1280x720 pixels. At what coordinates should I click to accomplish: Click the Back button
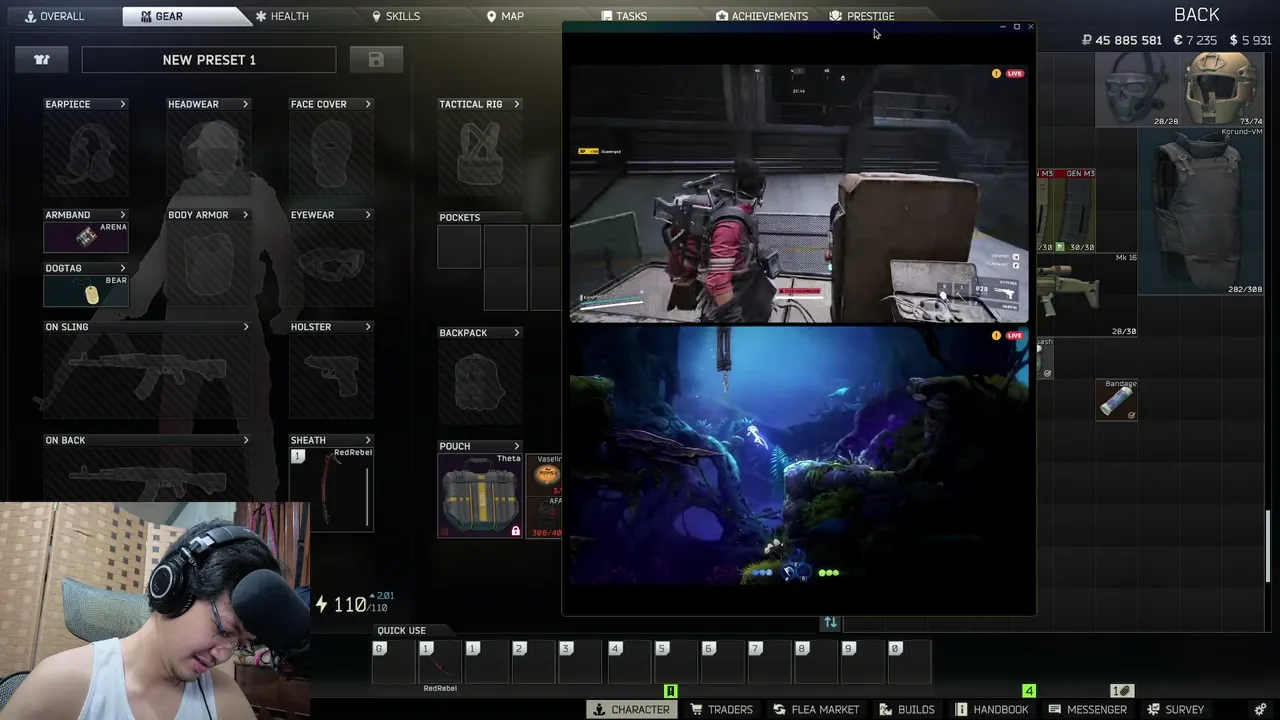pos(1196,14)
